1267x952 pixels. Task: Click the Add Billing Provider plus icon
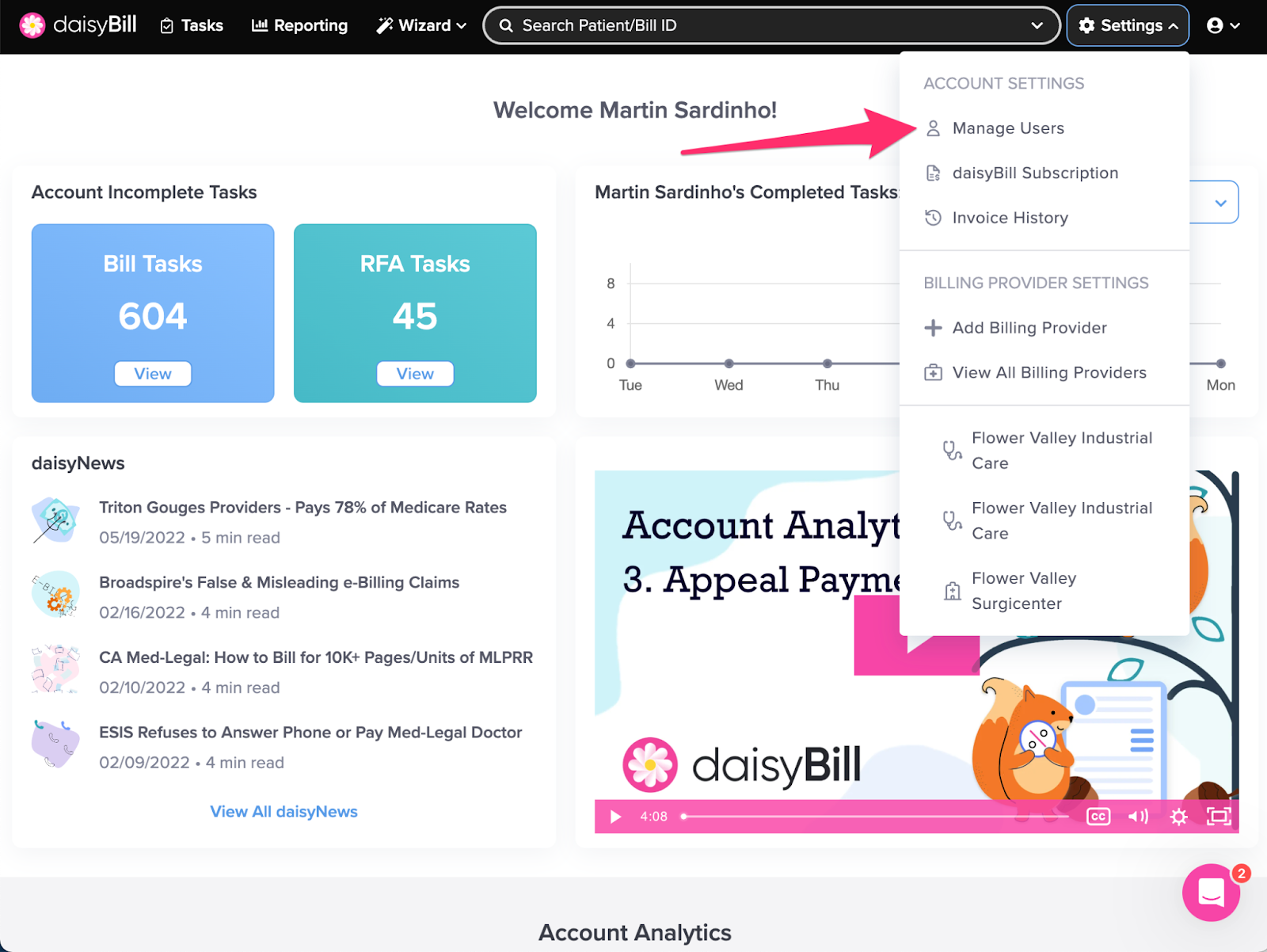coord(933,327)
